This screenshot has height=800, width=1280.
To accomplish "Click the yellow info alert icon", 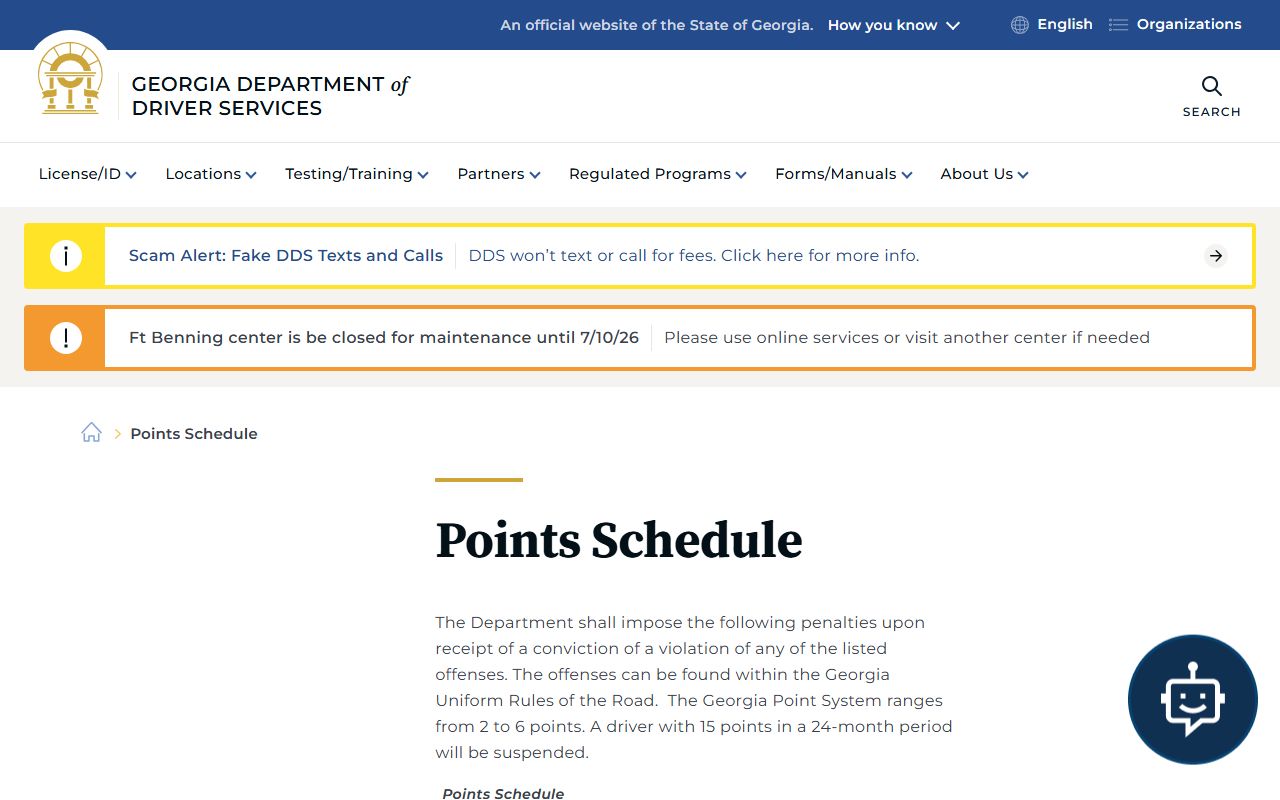I will click(x=66, y=256).
